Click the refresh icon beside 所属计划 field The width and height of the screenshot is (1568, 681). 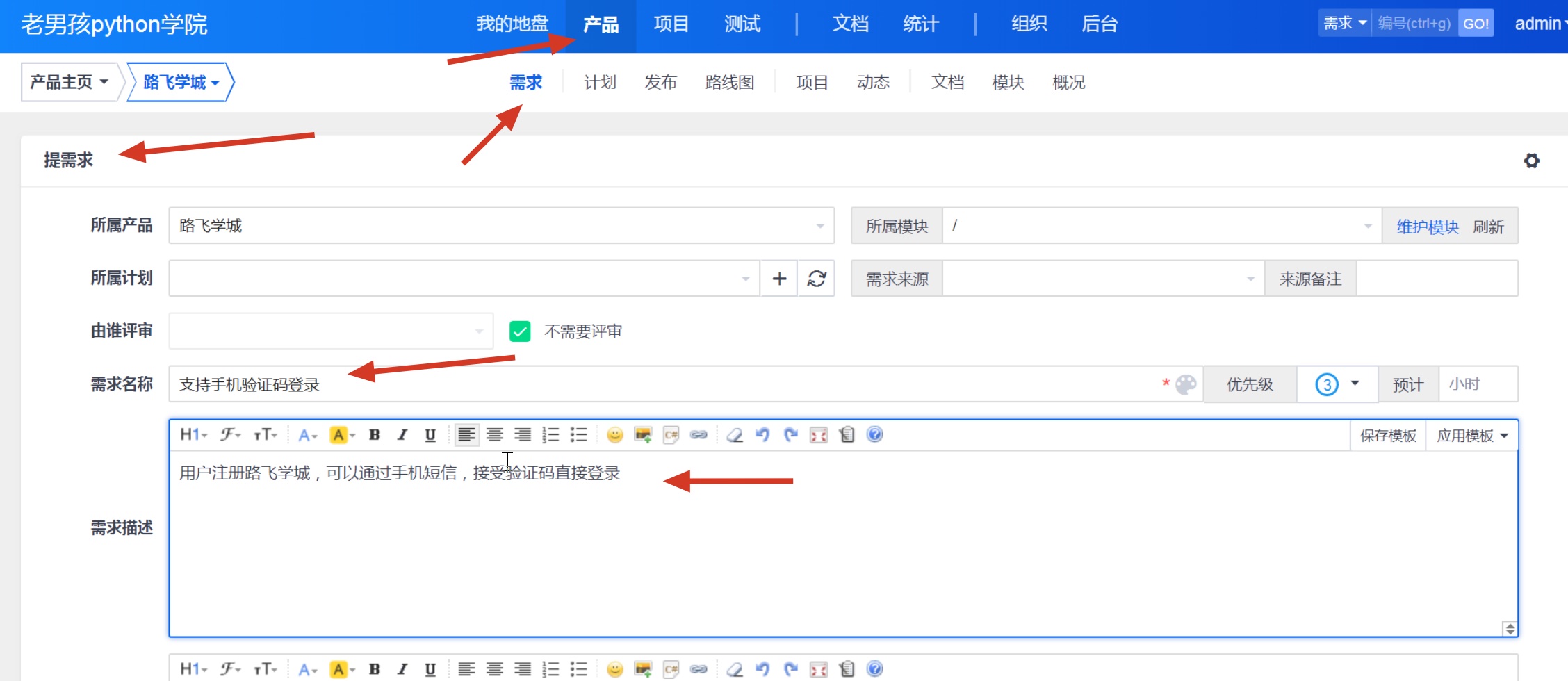pyautogui.click(x=816, y=279)
